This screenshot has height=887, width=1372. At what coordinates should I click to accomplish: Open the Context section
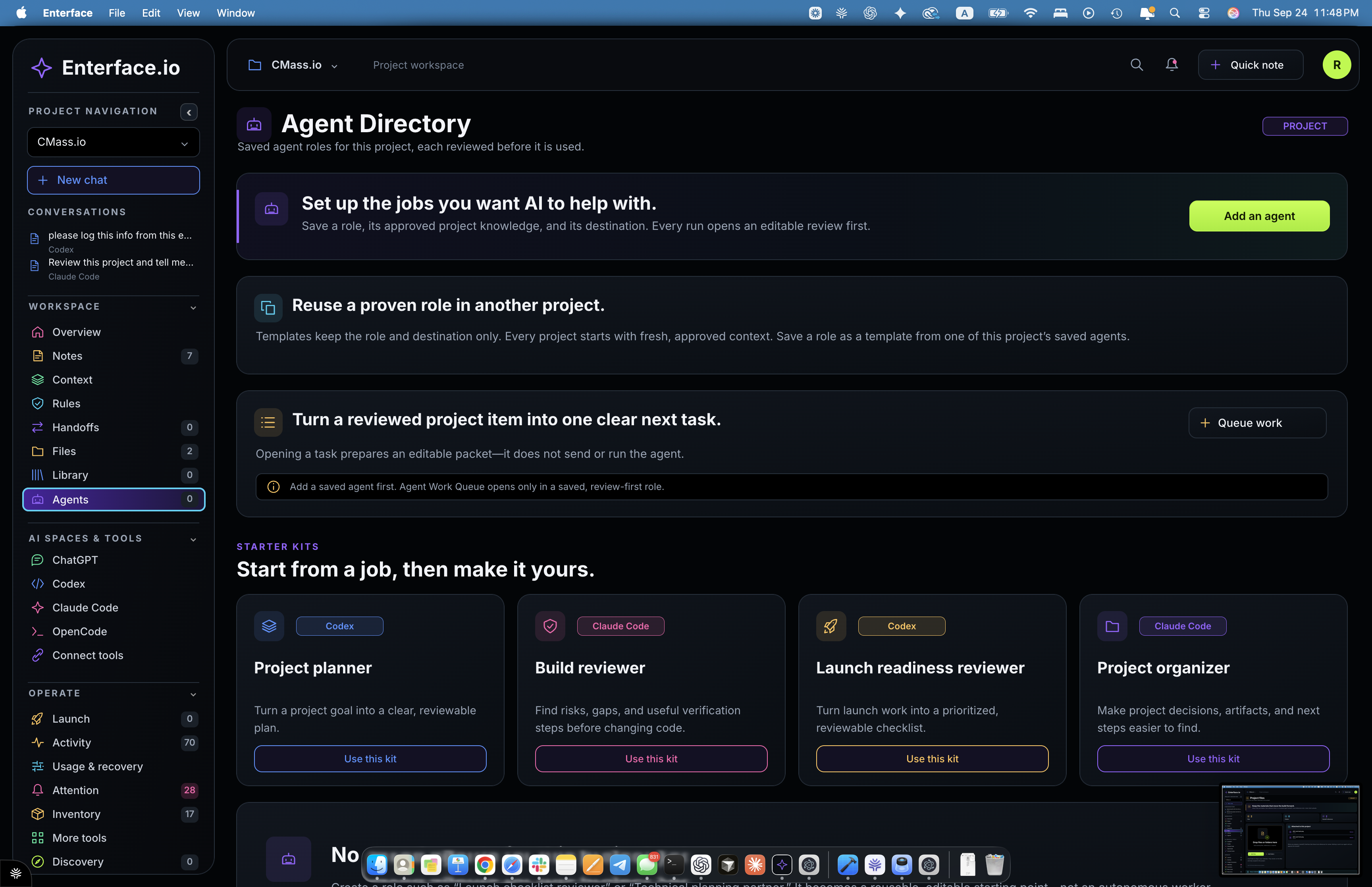[x=113, y=380]
